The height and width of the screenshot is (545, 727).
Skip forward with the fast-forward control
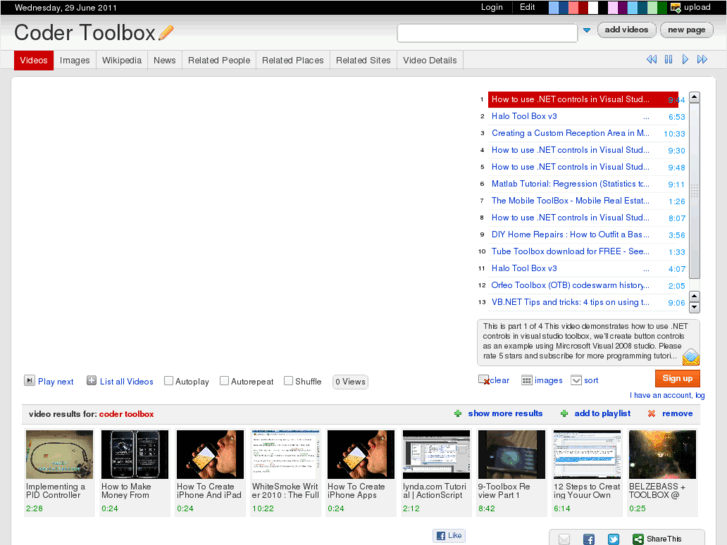pos(702,59)
